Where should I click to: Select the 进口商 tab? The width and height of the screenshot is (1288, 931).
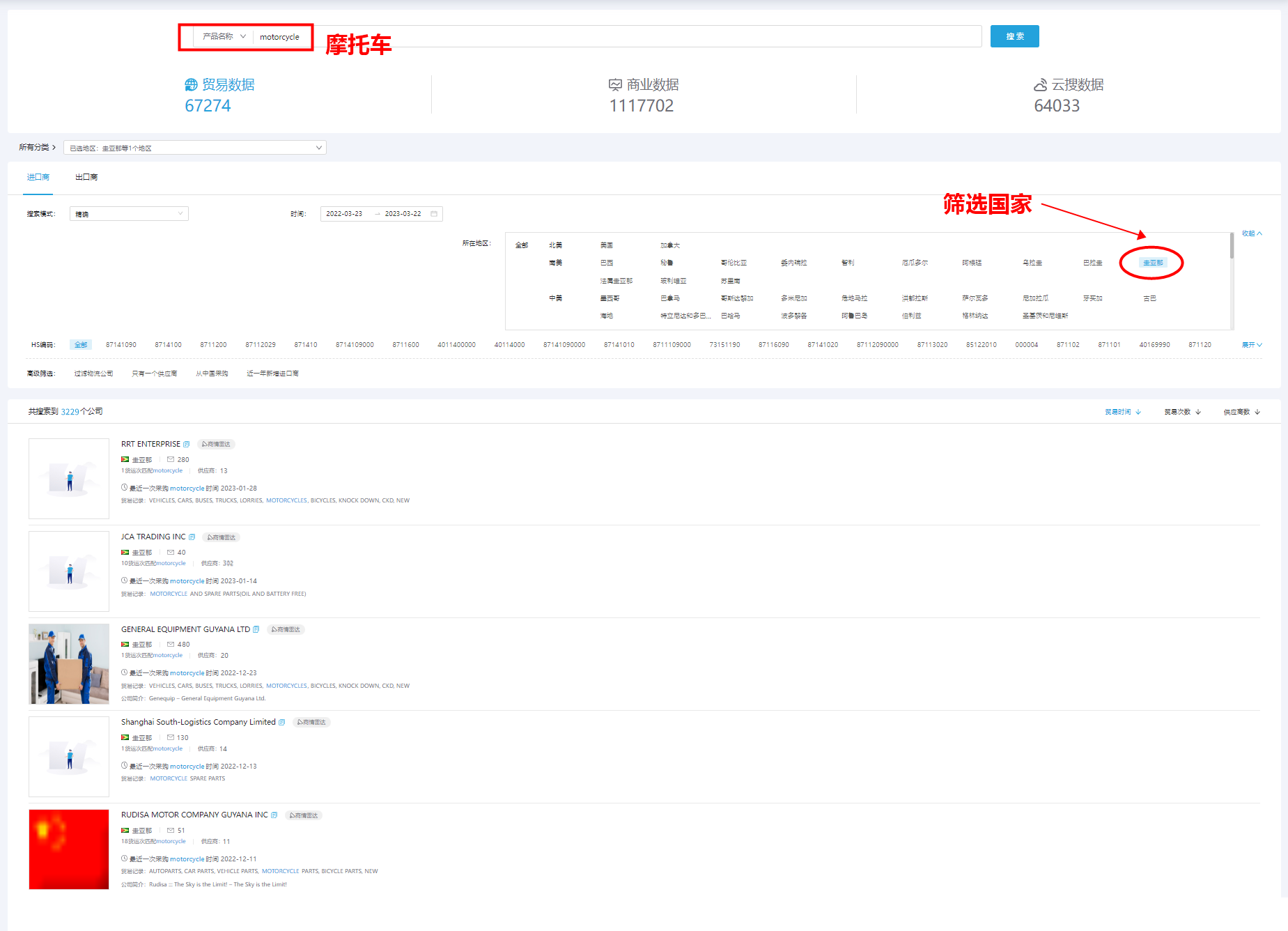38,178
